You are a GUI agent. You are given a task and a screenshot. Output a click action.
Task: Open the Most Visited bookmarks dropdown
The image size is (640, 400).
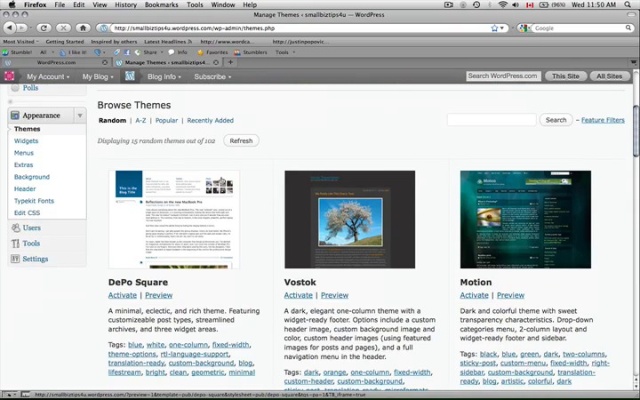click(x=20, y=42)
